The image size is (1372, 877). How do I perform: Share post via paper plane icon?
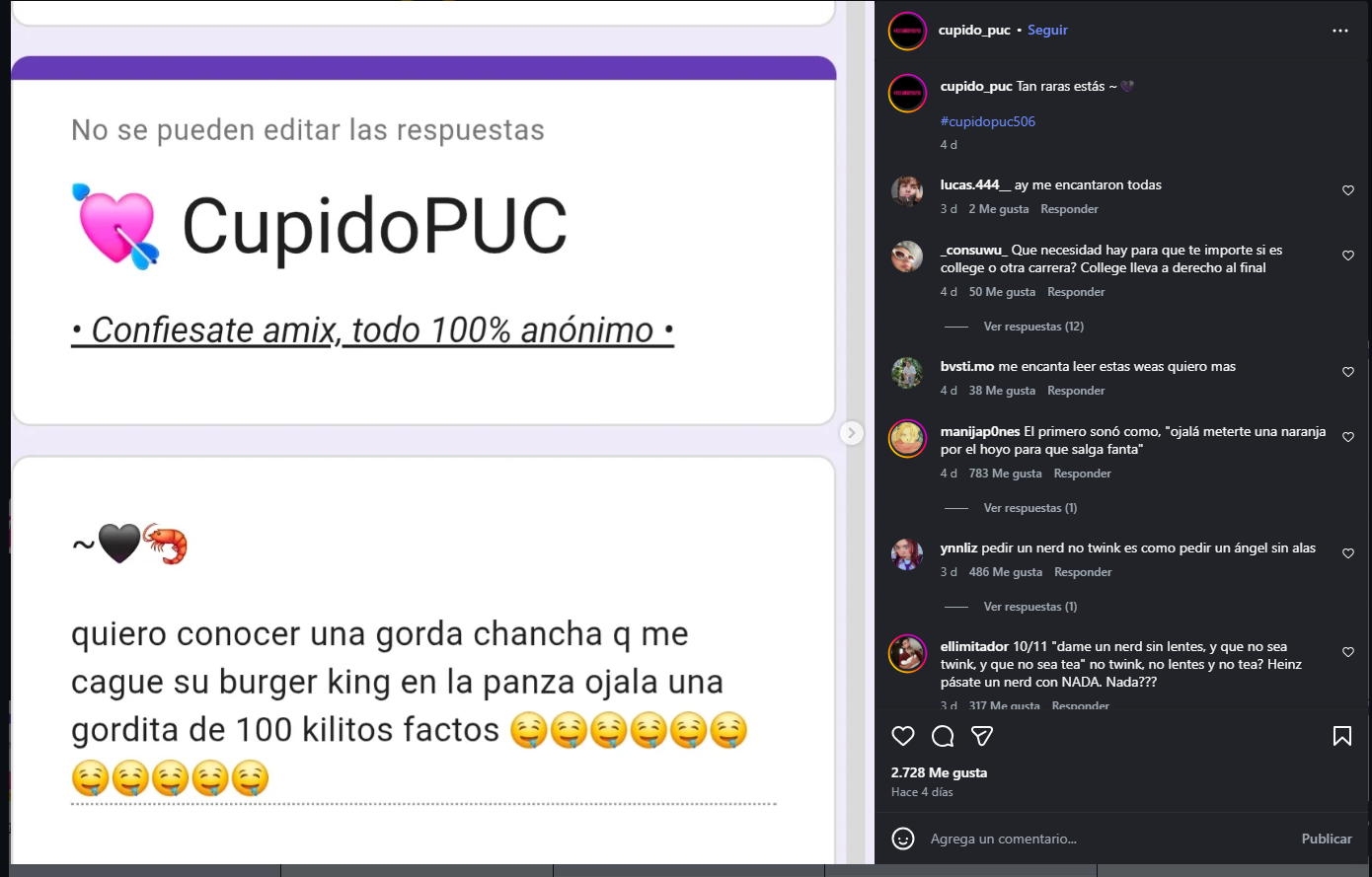pyautogui.click(x=982, y=736)
